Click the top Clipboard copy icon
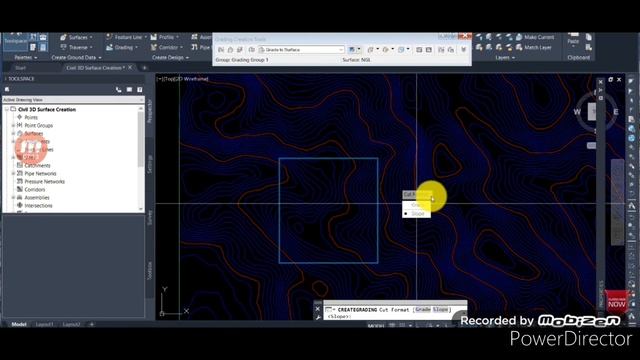 tap(589, 37)
